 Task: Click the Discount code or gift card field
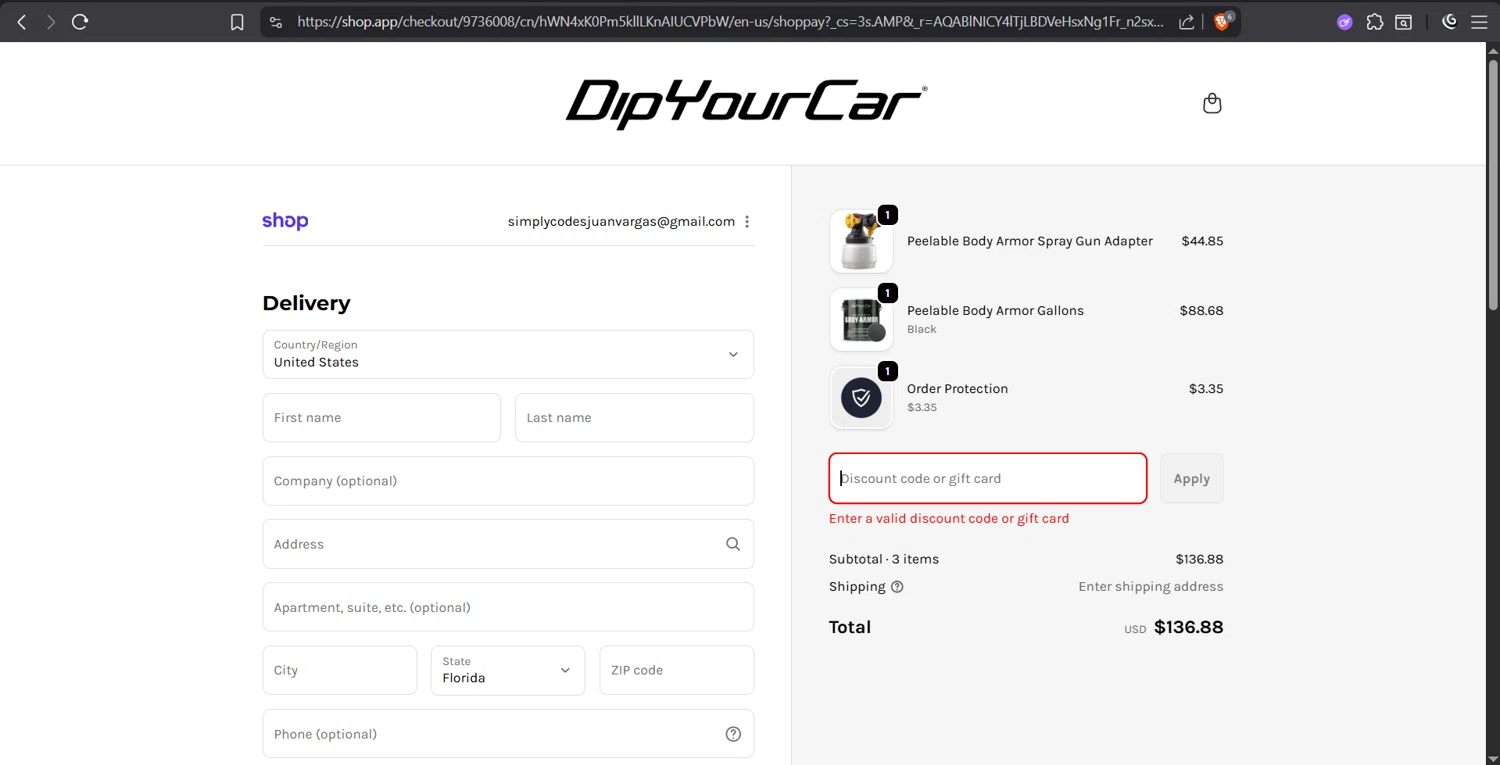tap(988, 478)
